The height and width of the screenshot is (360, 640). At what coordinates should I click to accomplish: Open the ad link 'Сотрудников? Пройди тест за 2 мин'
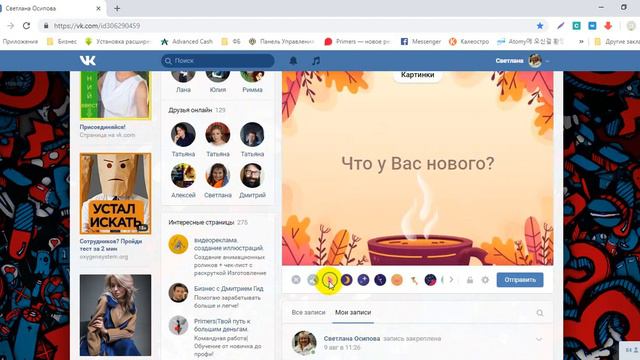[x=111, y=245]
